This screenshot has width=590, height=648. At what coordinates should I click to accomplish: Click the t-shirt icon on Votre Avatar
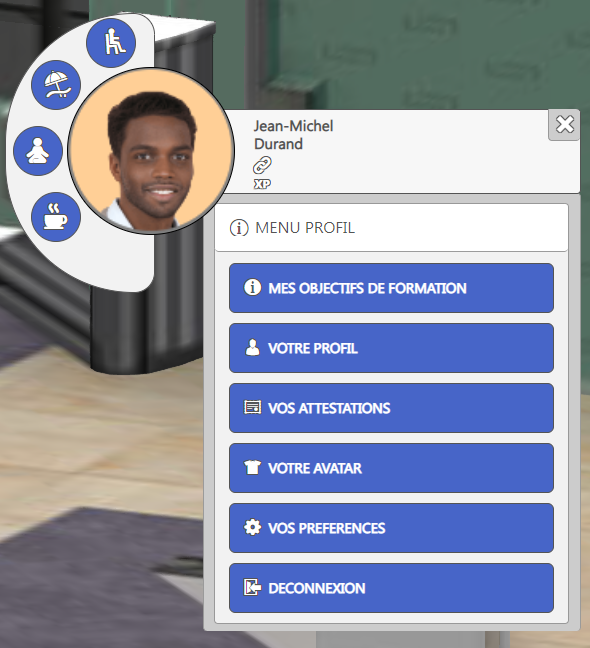tap(252, 467)
